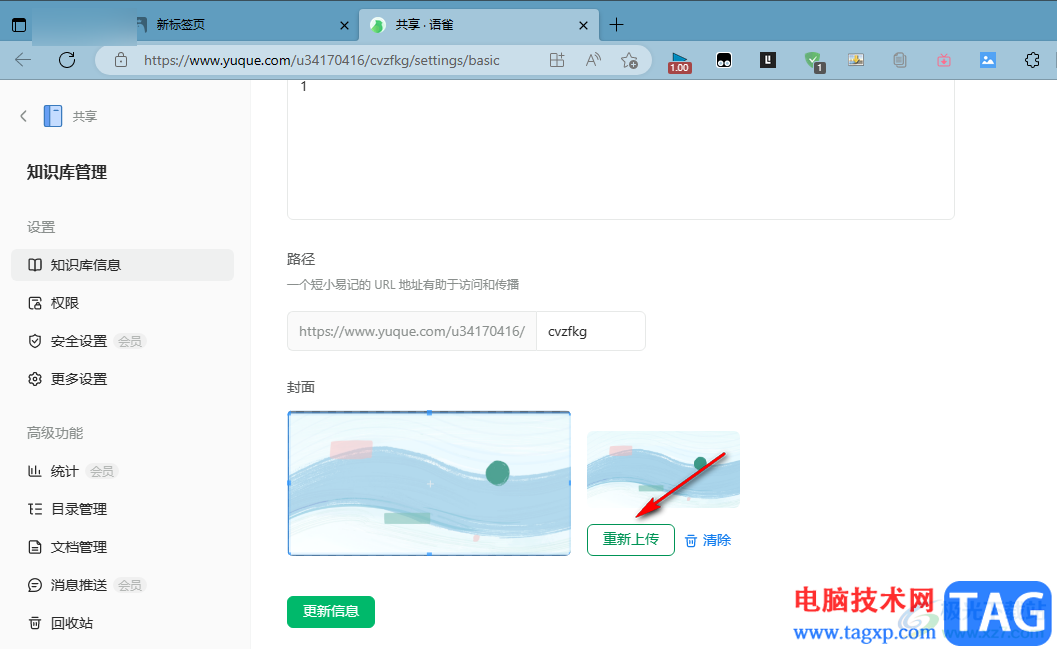
Task: Close the 新标签页 tab
Action: pos(344,26)
